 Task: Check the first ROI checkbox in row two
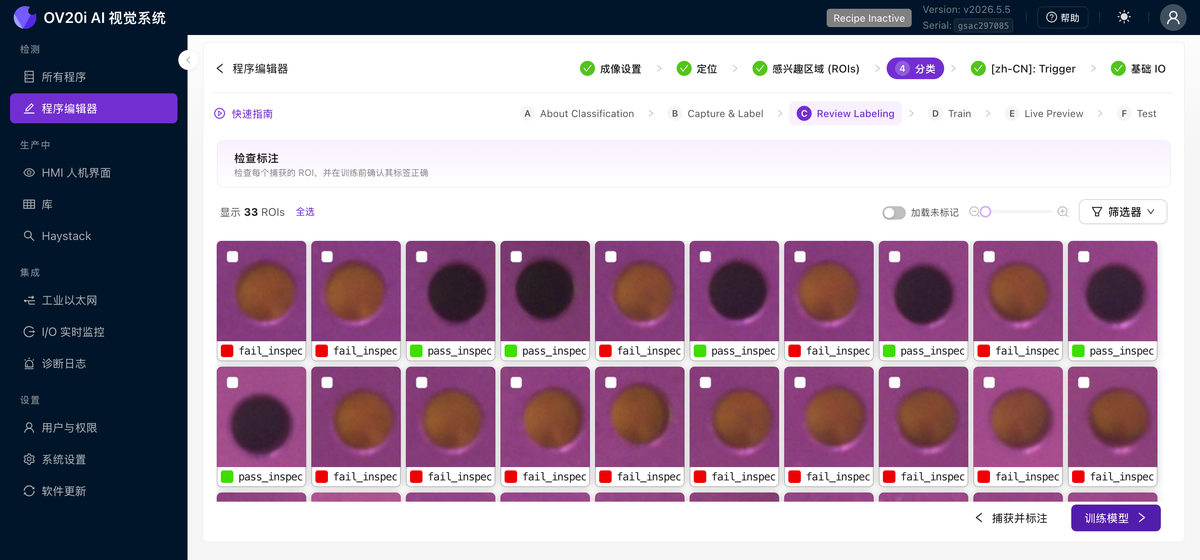click(233, 383)
